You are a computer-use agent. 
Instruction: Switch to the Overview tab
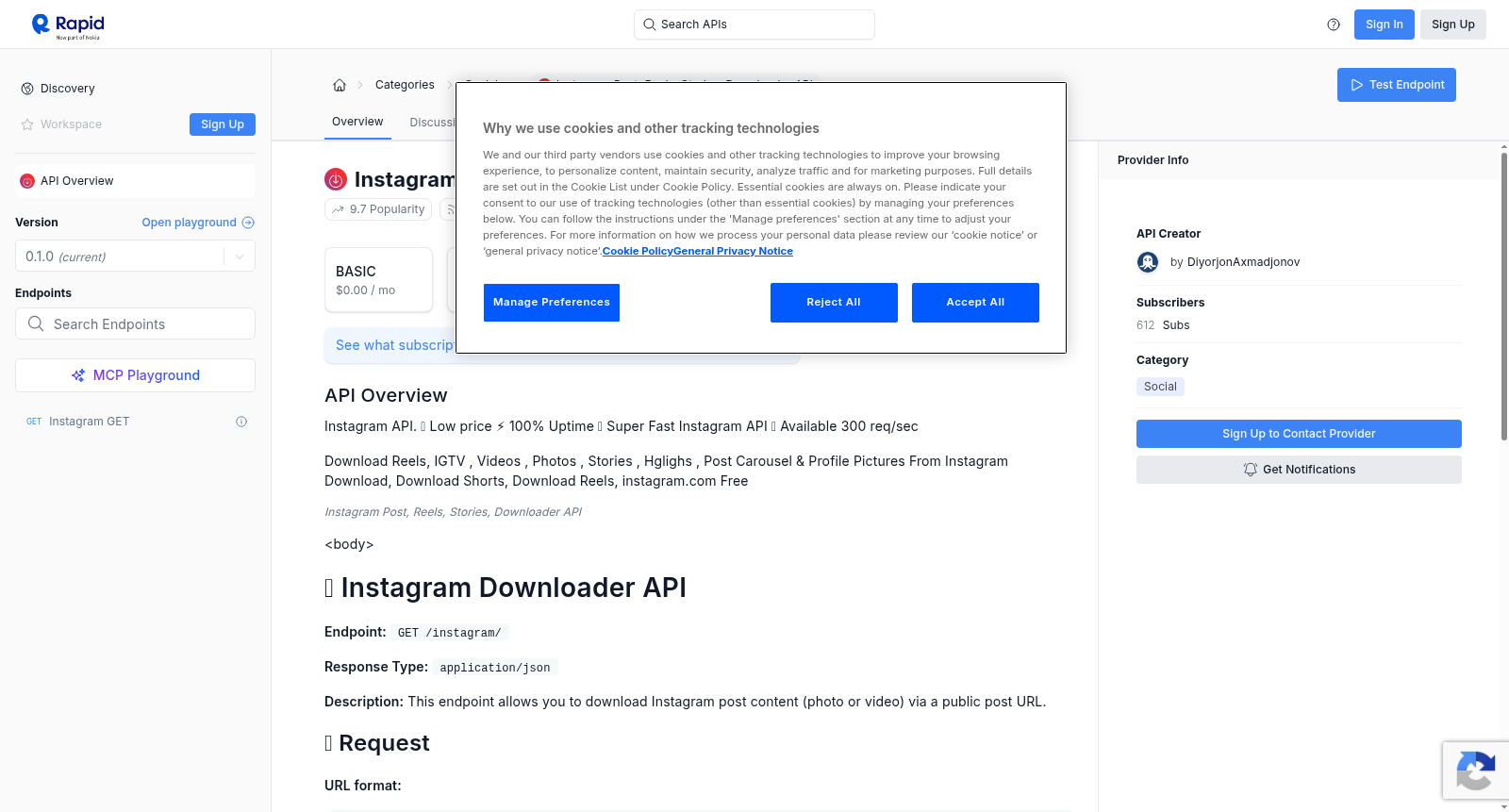[357, 122]
